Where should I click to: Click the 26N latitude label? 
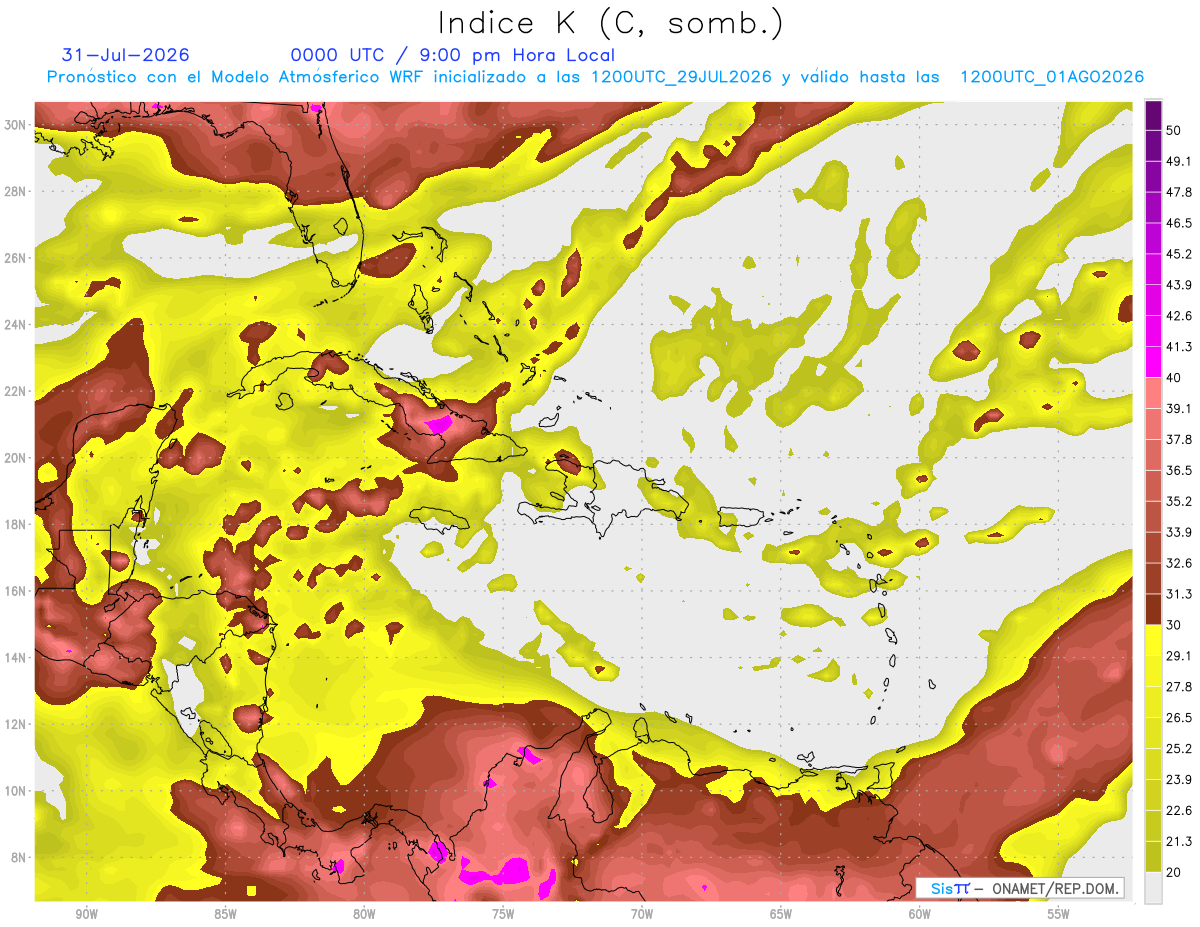pos(17,258)
